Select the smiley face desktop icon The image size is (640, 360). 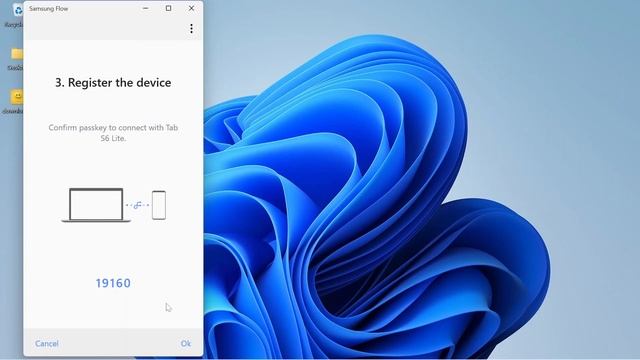(x=16, y=97)
